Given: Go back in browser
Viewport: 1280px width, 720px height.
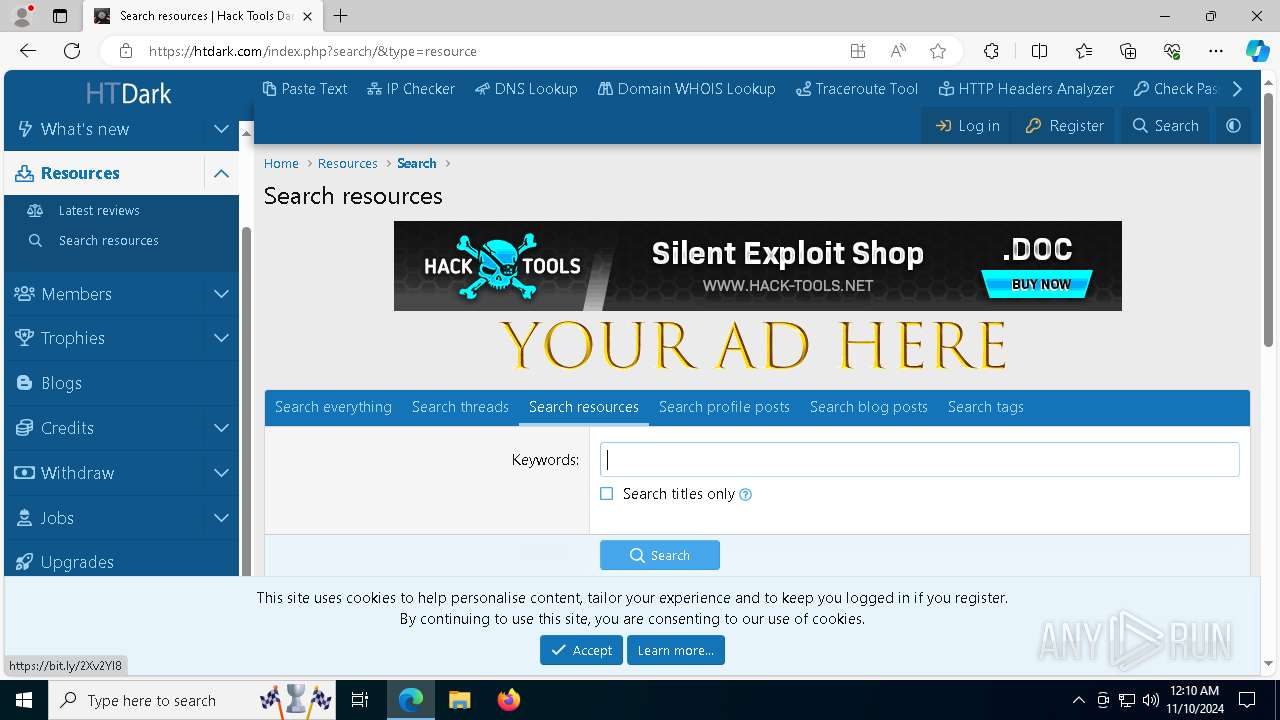Looking at the screenshot, I should pos(28,51).
